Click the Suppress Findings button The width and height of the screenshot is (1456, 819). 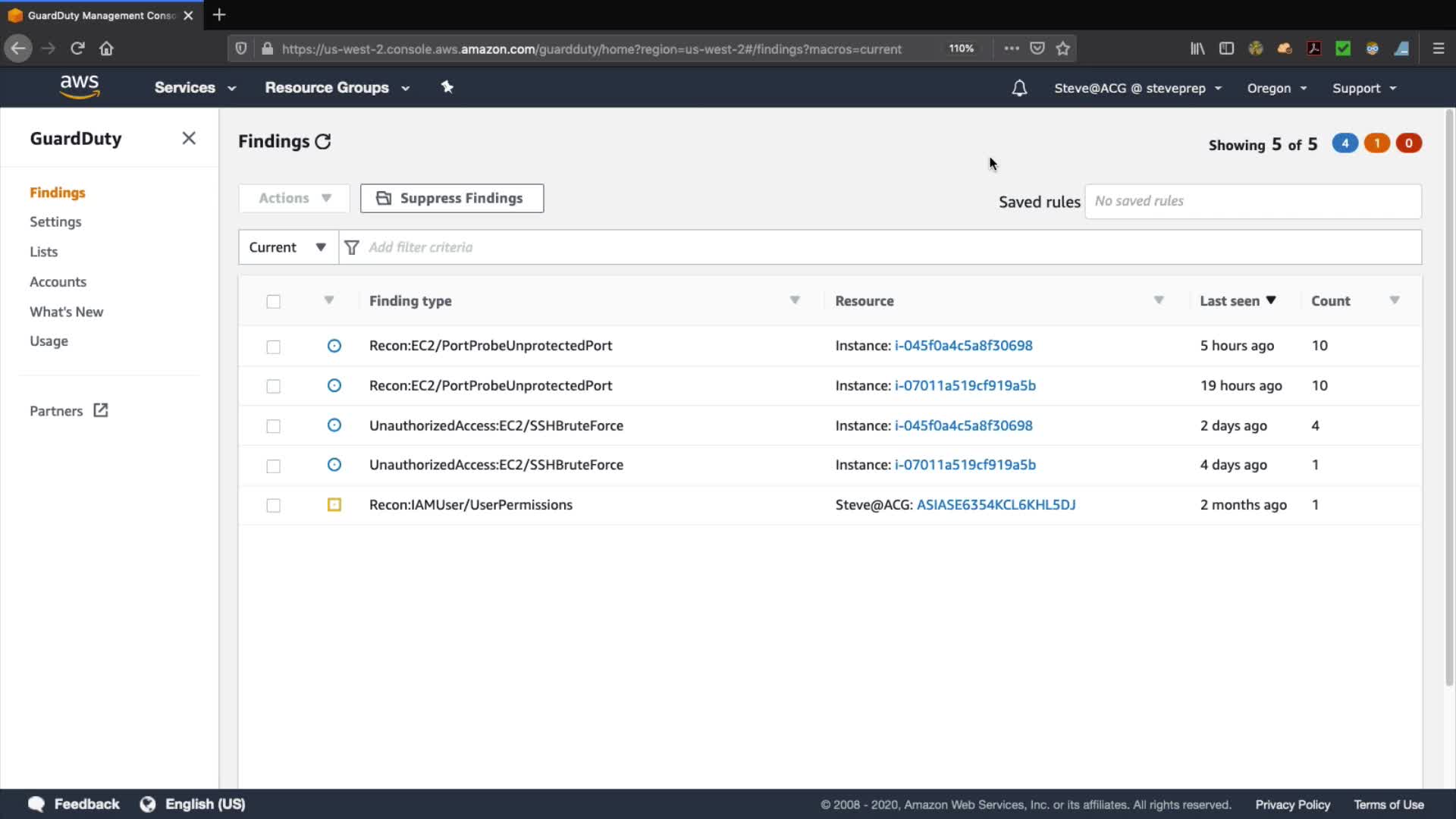[452, 198]
